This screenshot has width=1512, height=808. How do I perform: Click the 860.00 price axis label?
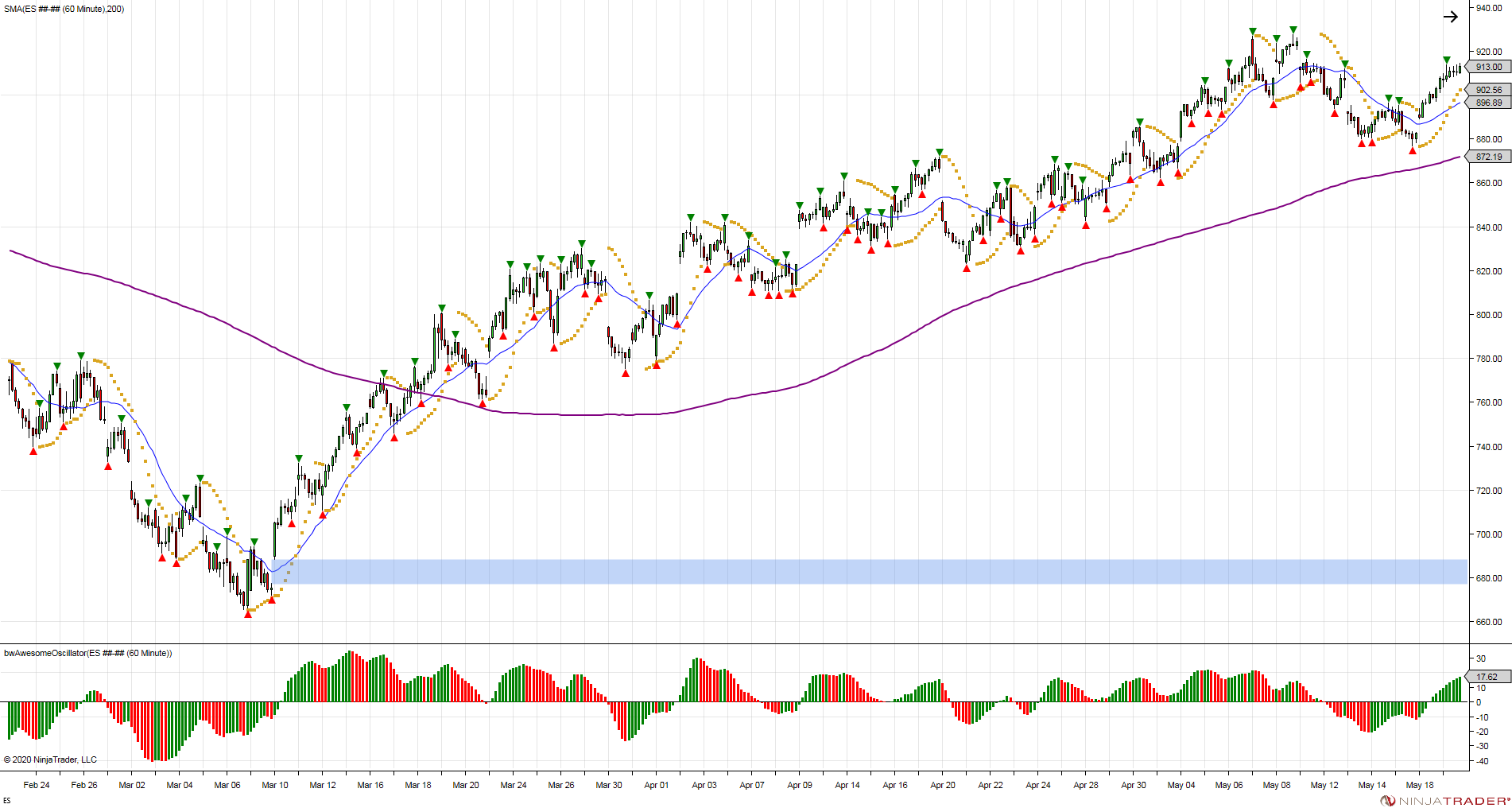click(x=1489, y=183)
